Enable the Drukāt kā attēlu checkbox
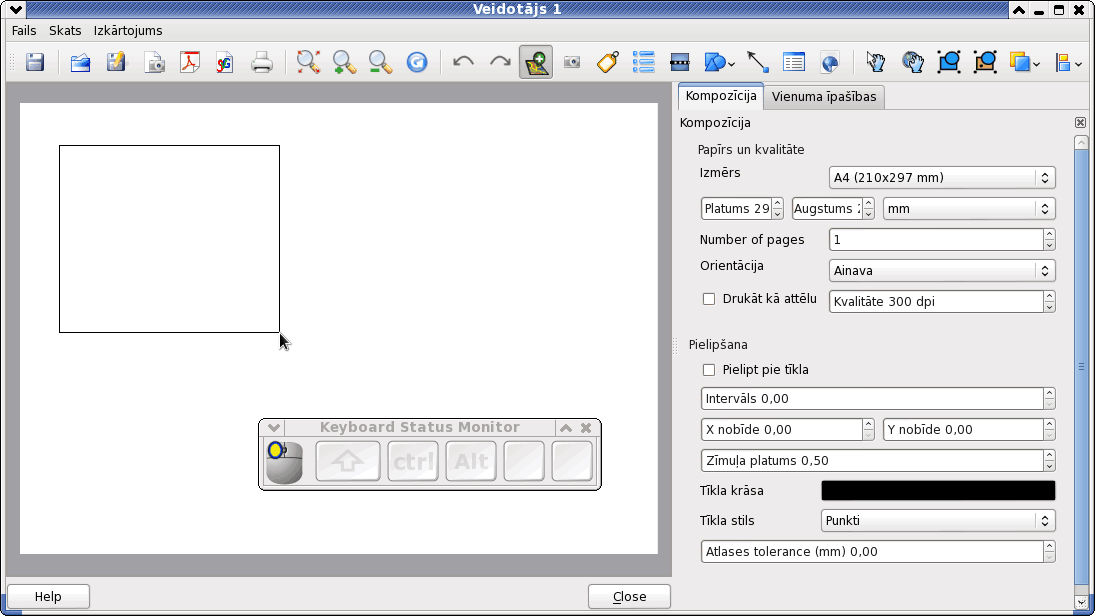The height and width of the screenshot is (616, 1095). tap(709, 299)
